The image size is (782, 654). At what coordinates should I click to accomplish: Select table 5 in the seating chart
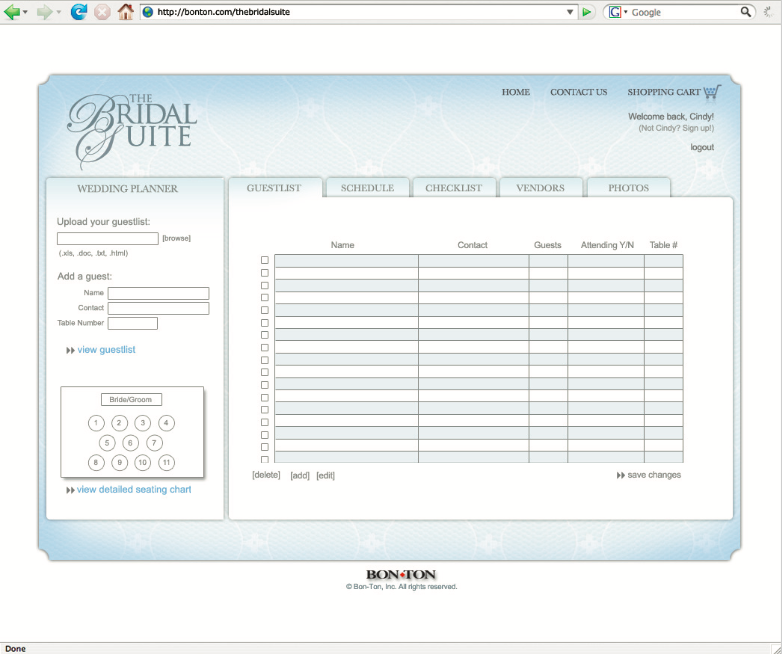point(107,442)
